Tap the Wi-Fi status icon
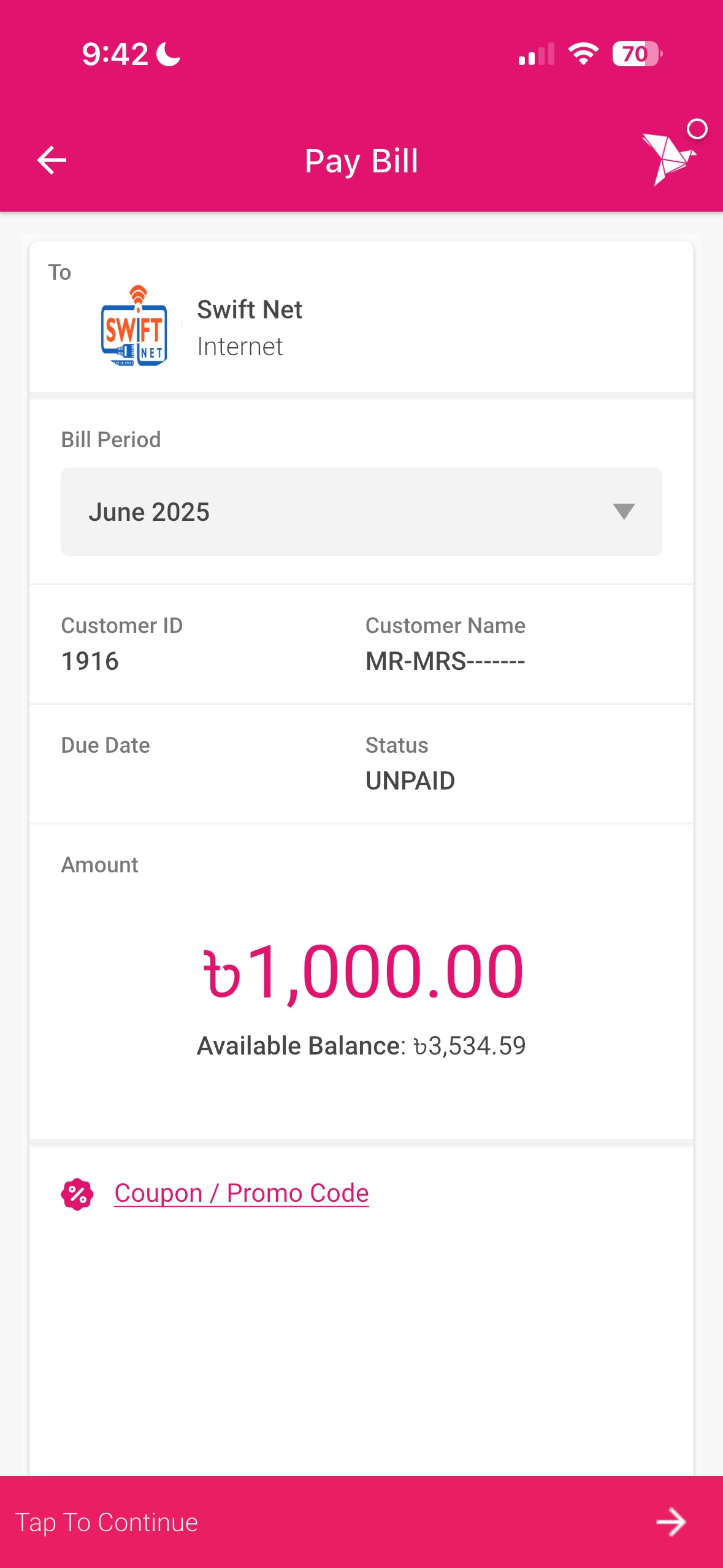 coord(583,54)
